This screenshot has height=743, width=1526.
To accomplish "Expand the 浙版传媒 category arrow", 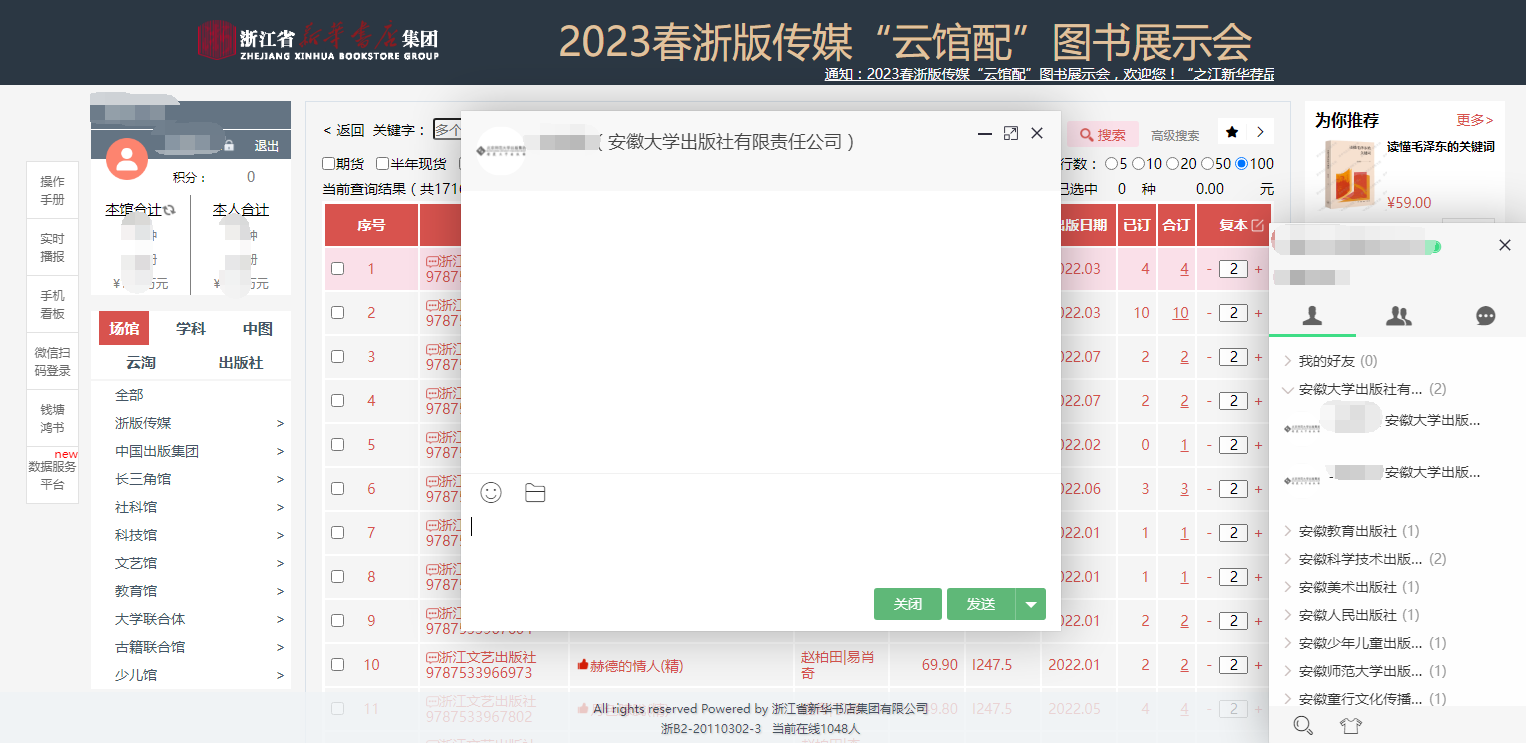I will [281, 423].
